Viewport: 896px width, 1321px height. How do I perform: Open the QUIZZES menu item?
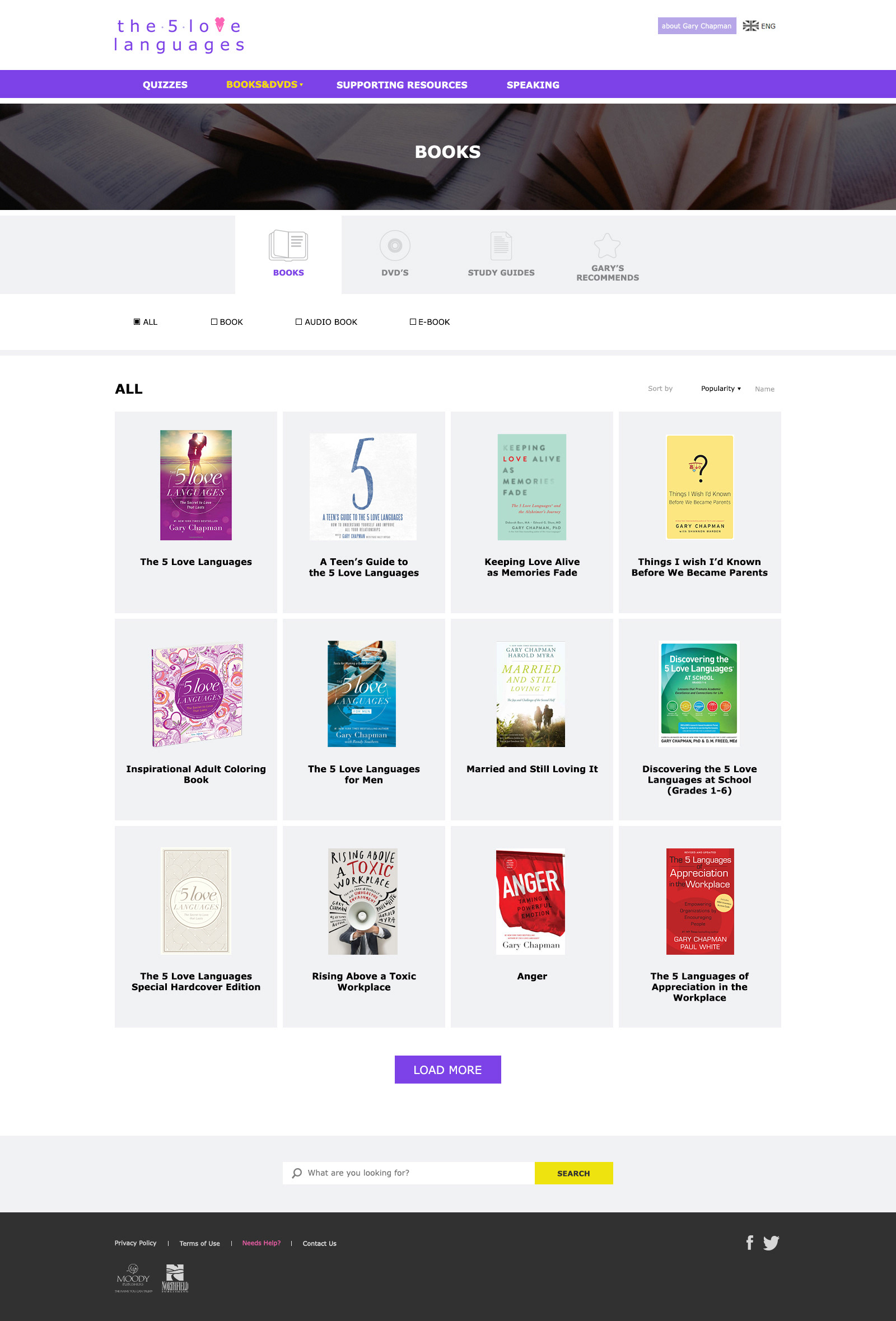165,85
